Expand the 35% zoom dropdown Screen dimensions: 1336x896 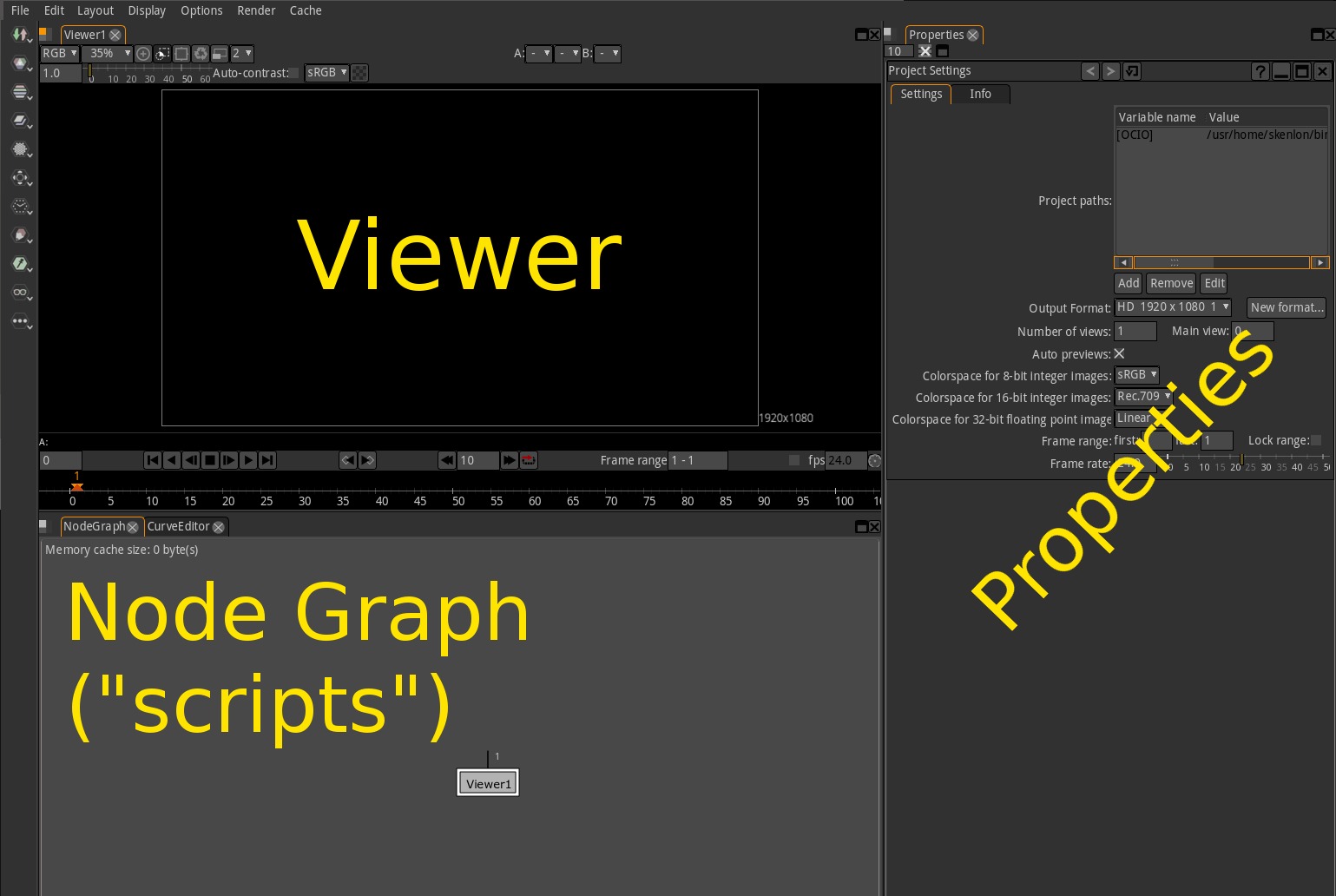click(x=107, y=53)
